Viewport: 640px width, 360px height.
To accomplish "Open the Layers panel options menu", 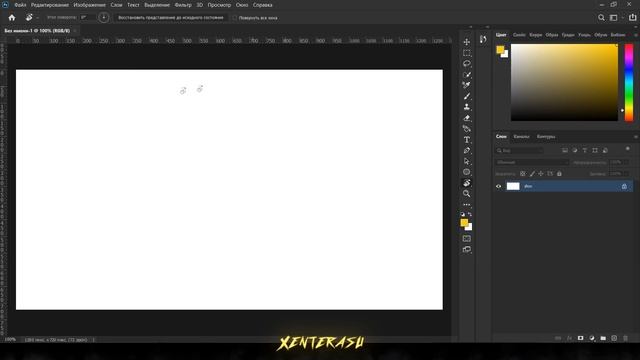I will click(636, 137).
